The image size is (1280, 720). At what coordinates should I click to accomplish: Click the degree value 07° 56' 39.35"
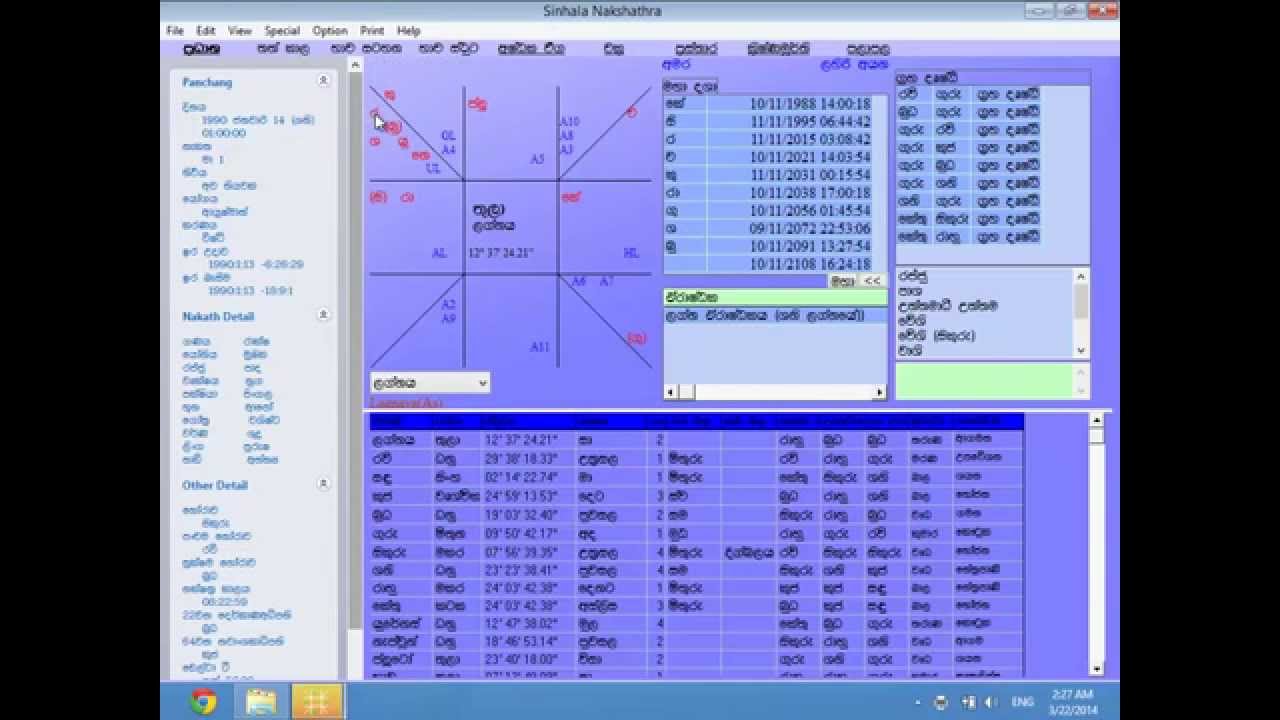click(x=520, y=551)
